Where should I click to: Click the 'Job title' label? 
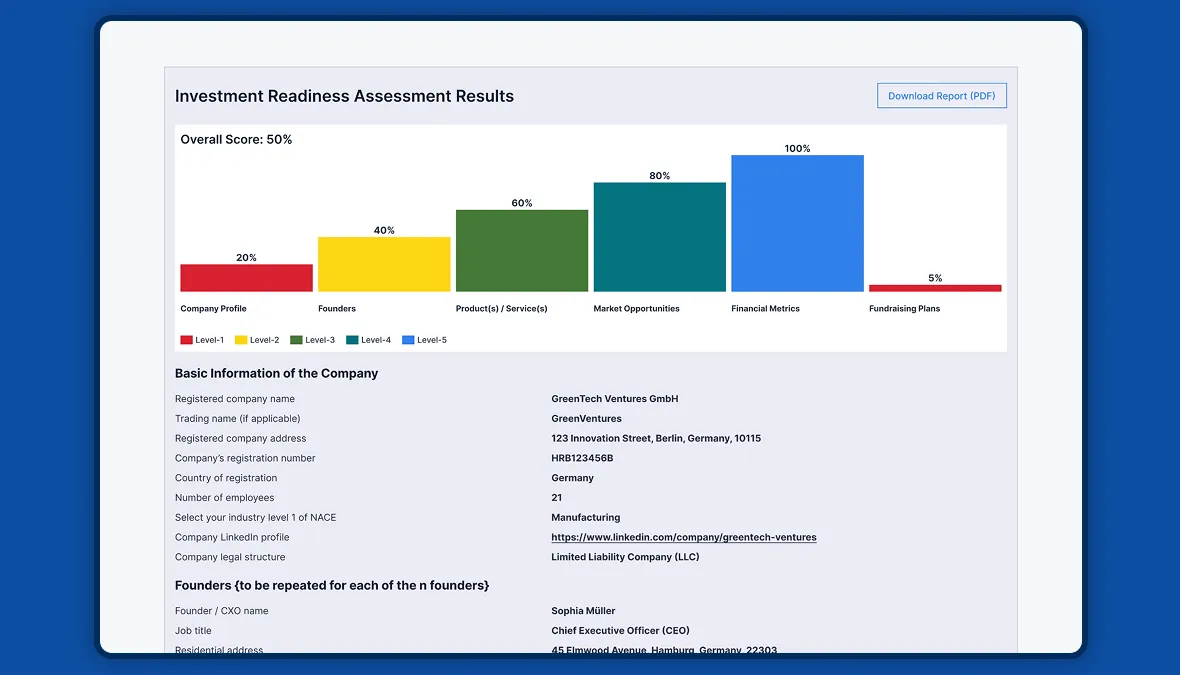pos(193,631)
